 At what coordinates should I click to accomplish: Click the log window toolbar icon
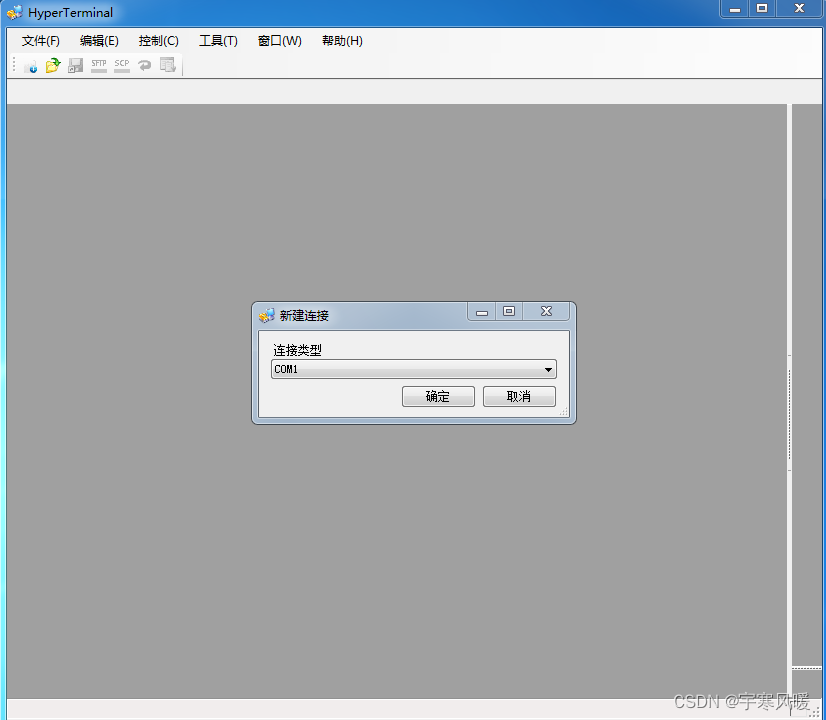click(x=168, y=65)
